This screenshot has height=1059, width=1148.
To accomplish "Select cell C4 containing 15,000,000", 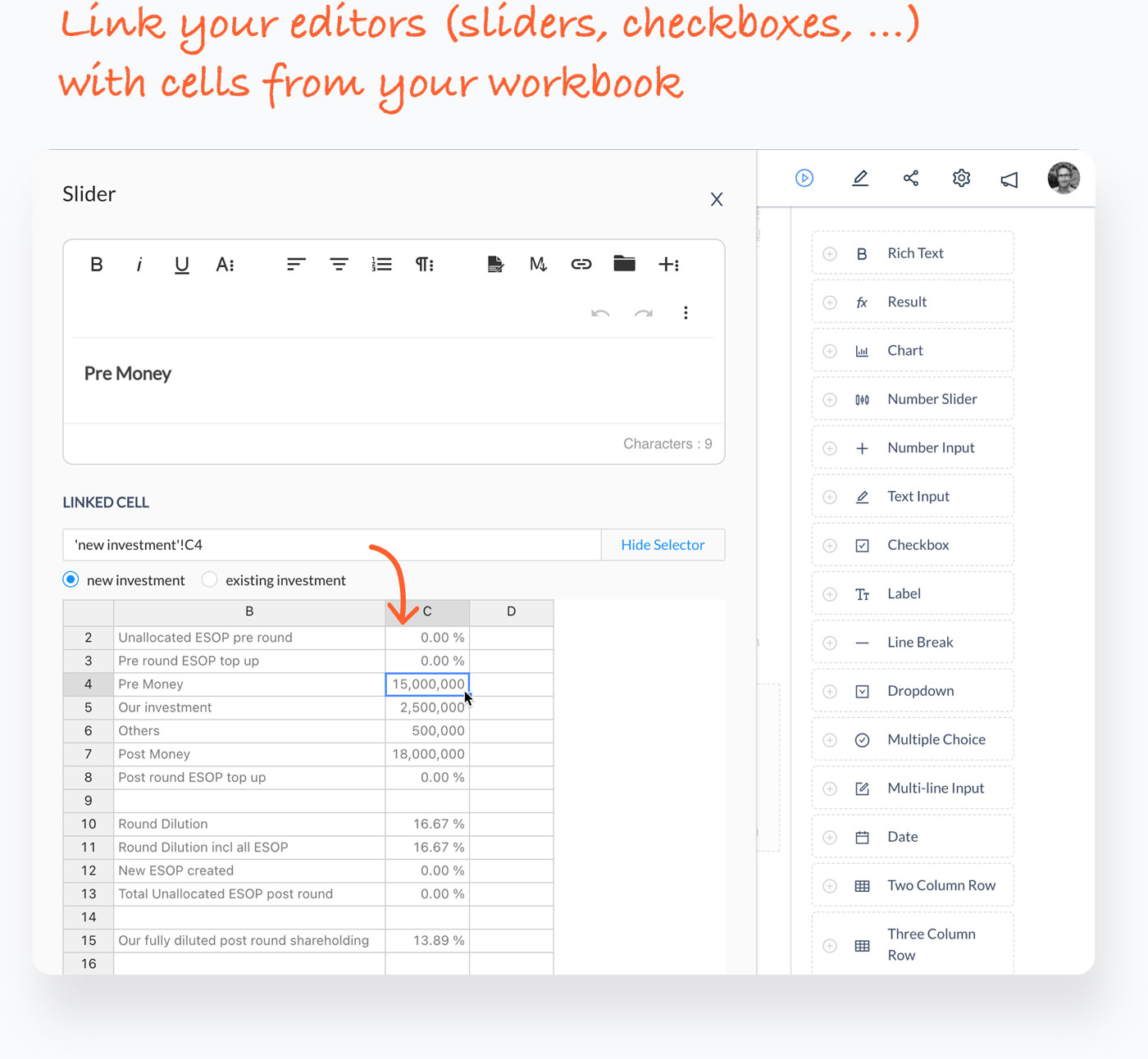I will coord(426,684).
